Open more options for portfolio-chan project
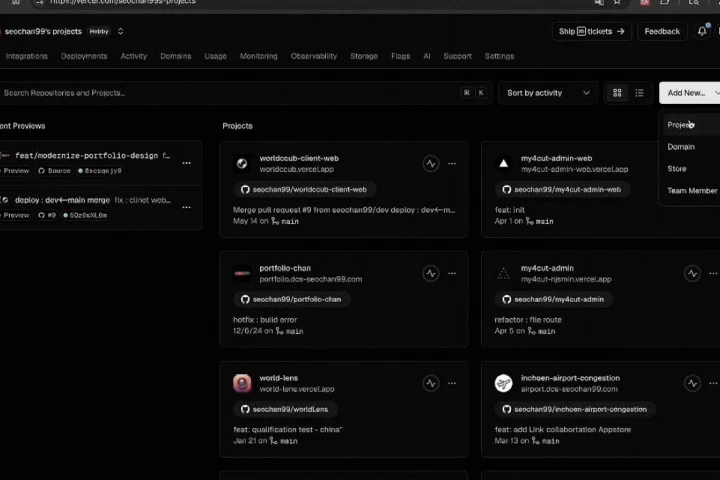The image size is (720, 480). coord(452,273)
